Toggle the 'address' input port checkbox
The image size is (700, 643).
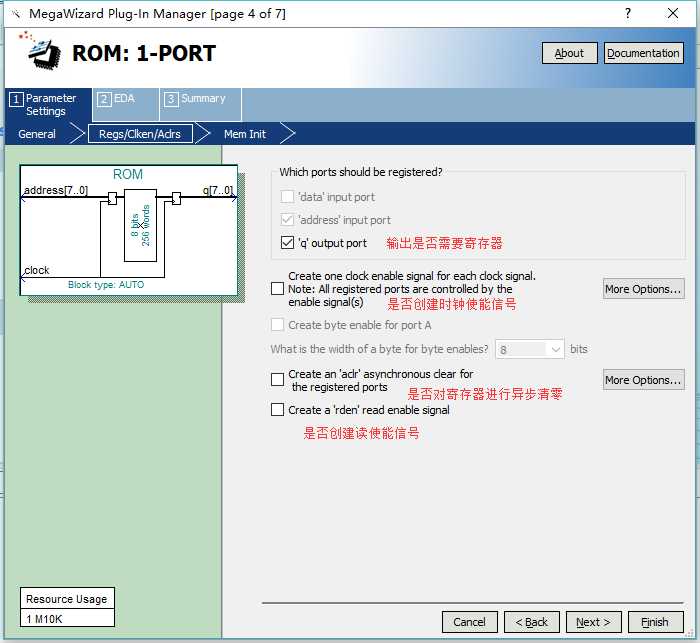pyautogui.click(x=287, y=220)
